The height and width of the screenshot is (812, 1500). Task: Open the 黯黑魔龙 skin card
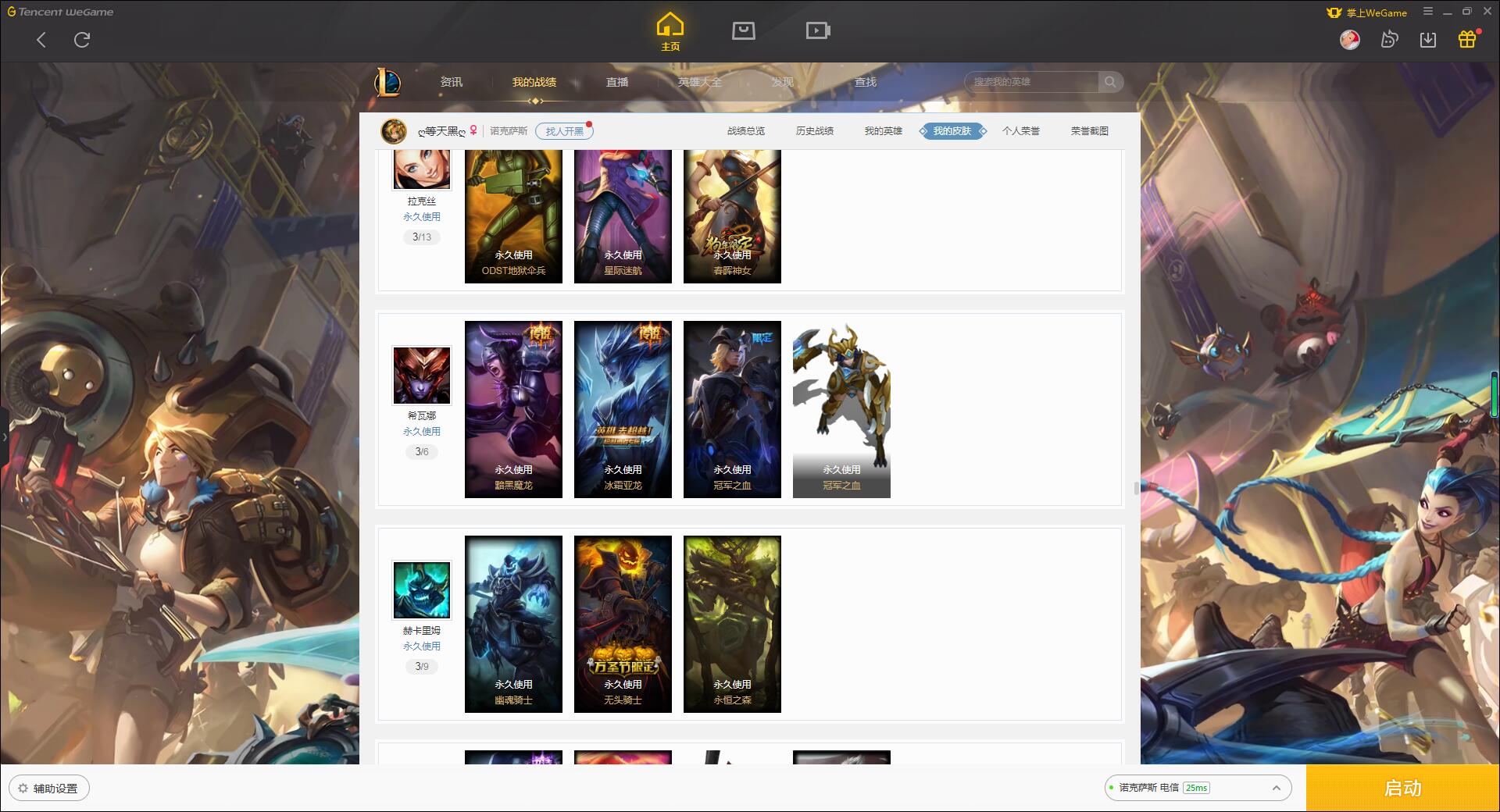tap(513, 409)
